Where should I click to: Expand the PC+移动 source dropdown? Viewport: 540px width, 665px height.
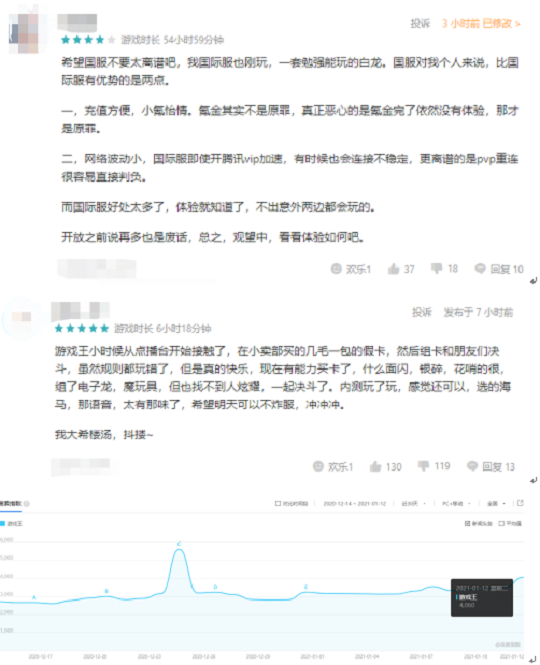click(456, 503)
